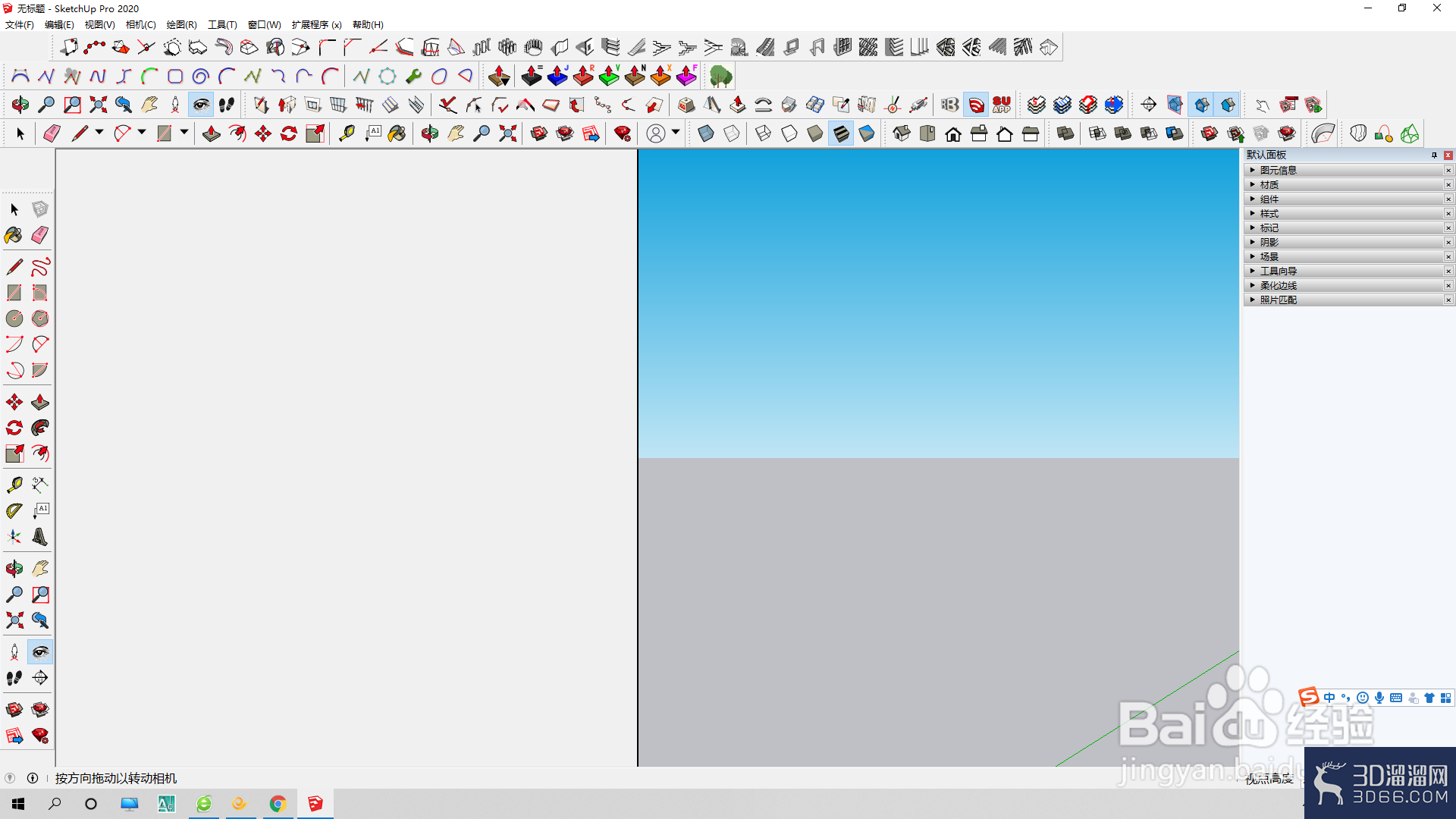1456x819 pixels.
Task: Open Chrome from the taskbar
Action: [x=278, y=804]
